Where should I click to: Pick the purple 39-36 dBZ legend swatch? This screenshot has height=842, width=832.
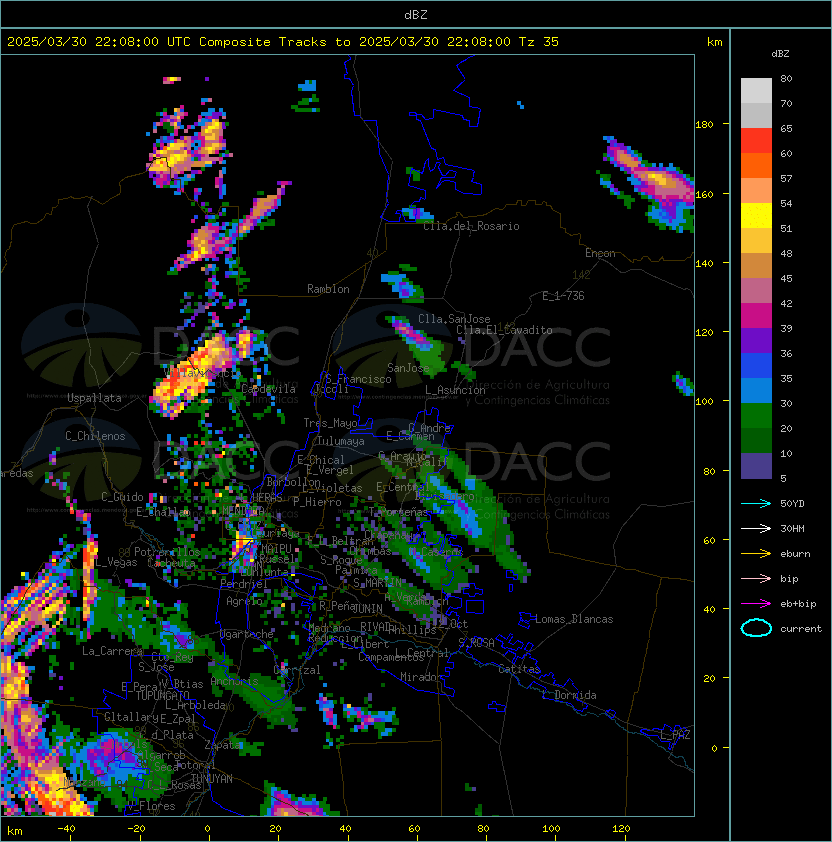point(756,341)
